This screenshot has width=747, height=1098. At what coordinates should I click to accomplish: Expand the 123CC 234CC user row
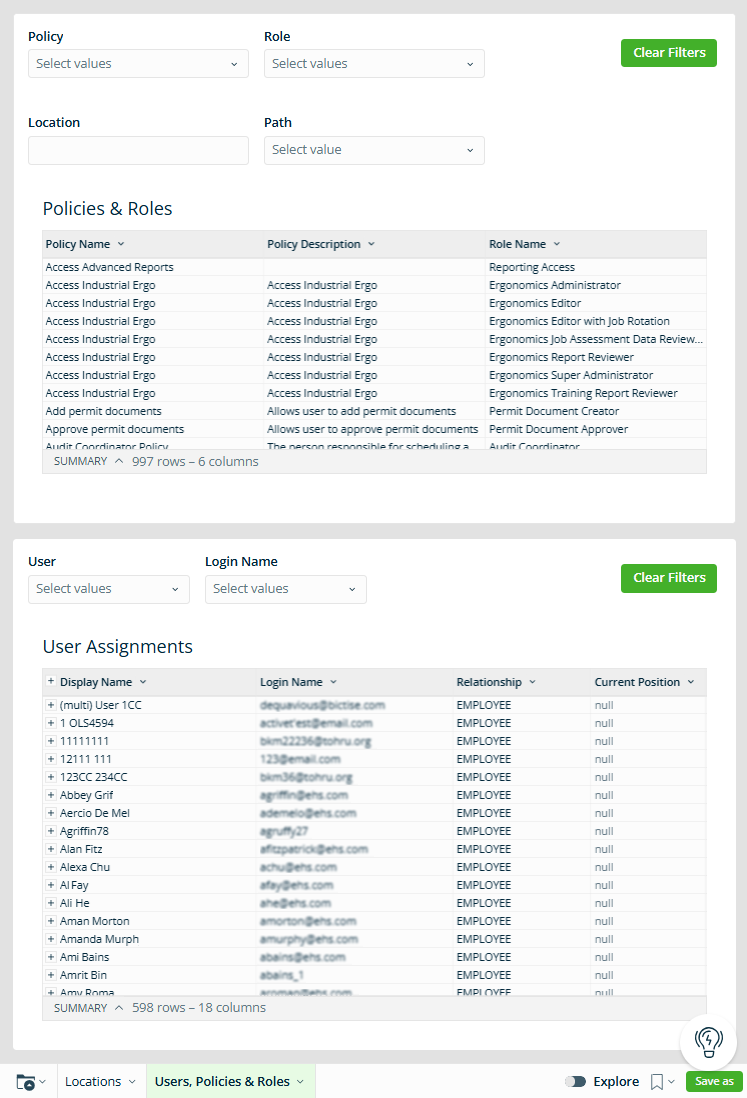(x=50, y=777)
